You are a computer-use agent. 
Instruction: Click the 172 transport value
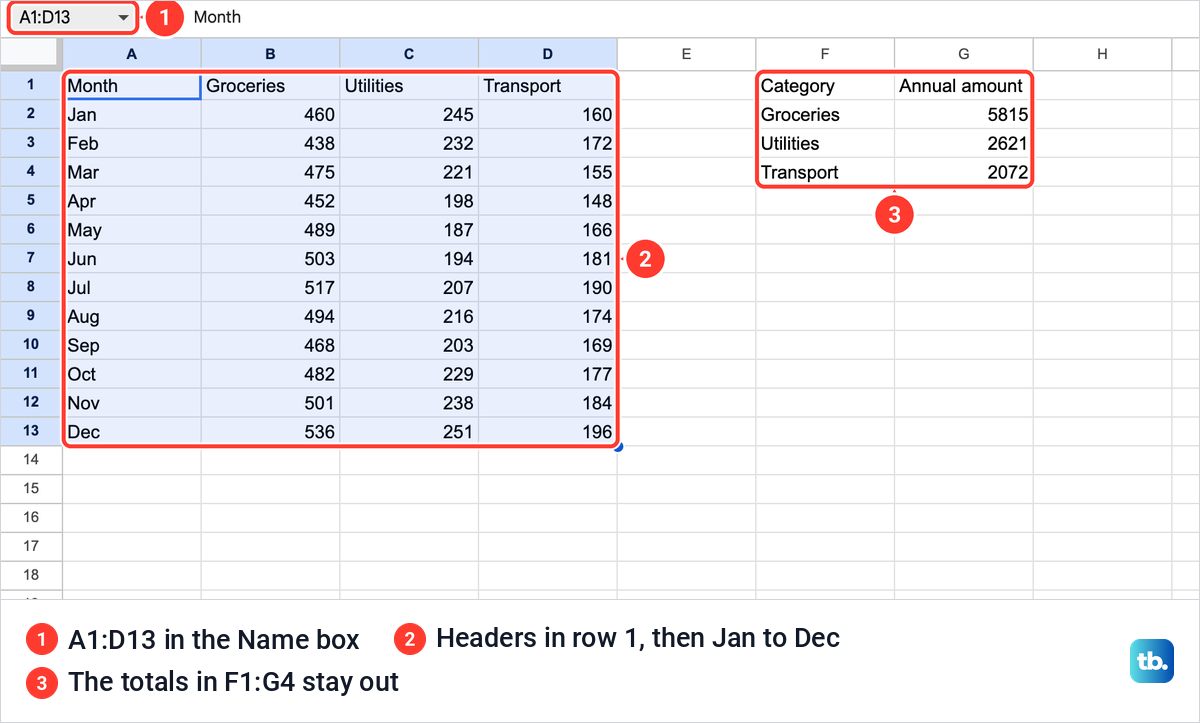548,144
